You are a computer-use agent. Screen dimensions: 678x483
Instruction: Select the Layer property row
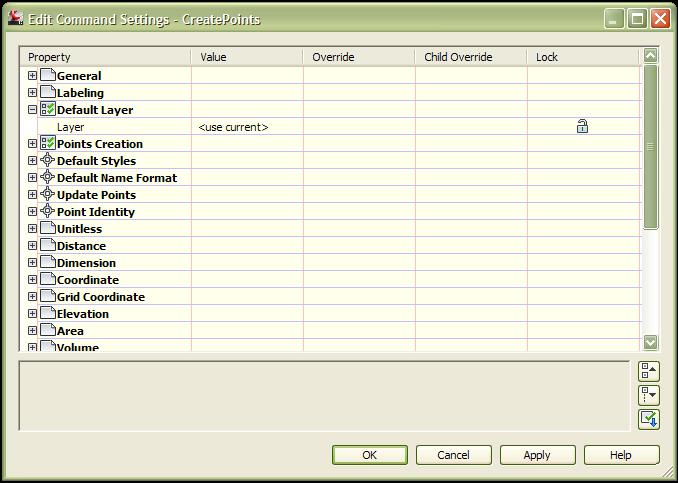[x=331, y=127]
